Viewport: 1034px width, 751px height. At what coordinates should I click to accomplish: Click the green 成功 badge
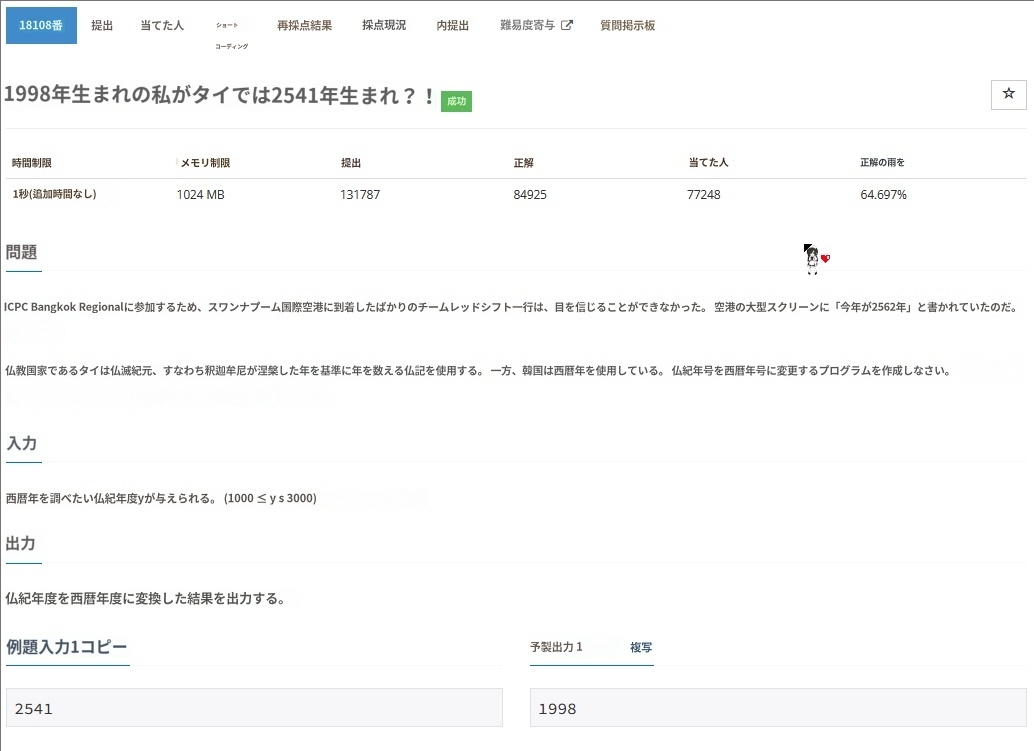(456, 101)
